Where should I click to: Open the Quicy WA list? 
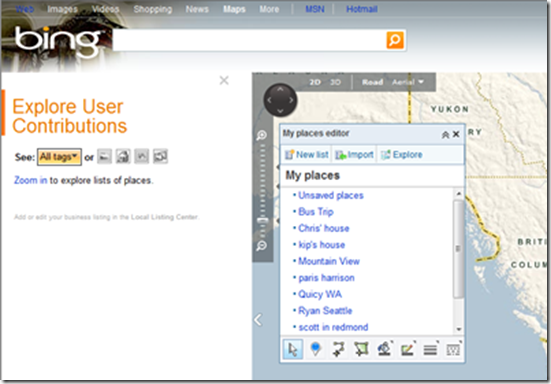coord(320,294)
